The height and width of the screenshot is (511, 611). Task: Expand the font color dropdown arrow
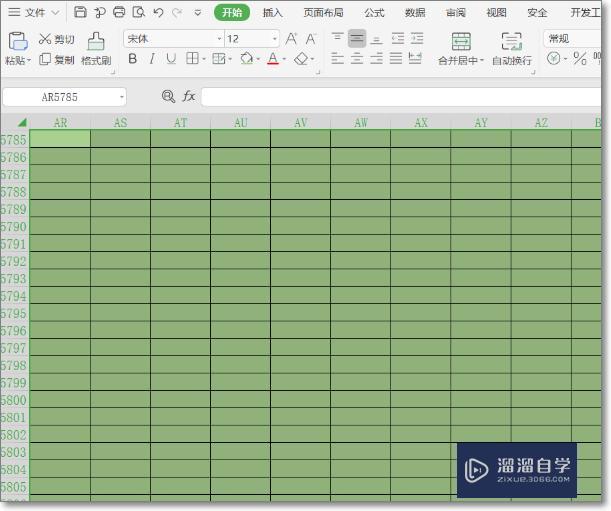284,59
